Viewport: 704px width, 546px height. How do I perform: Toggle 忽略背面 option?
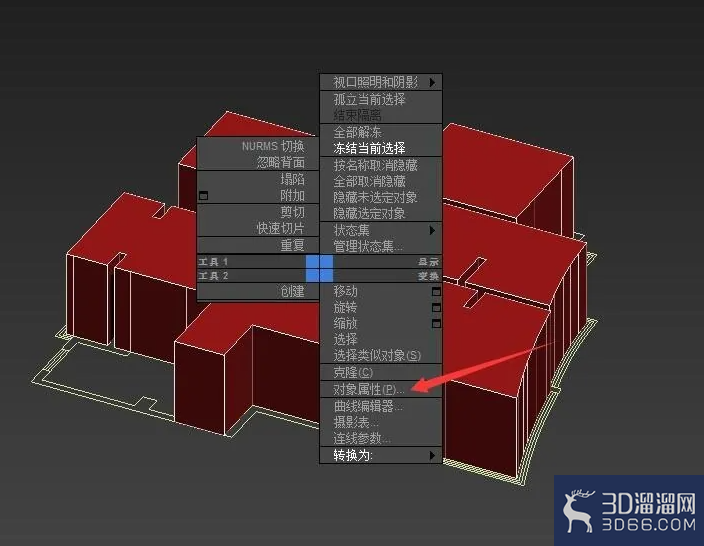click(x=258, y=162)
